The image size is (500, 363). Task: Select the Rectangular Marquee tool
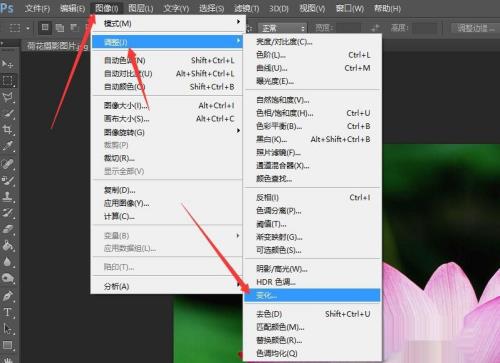pos(7,80)
